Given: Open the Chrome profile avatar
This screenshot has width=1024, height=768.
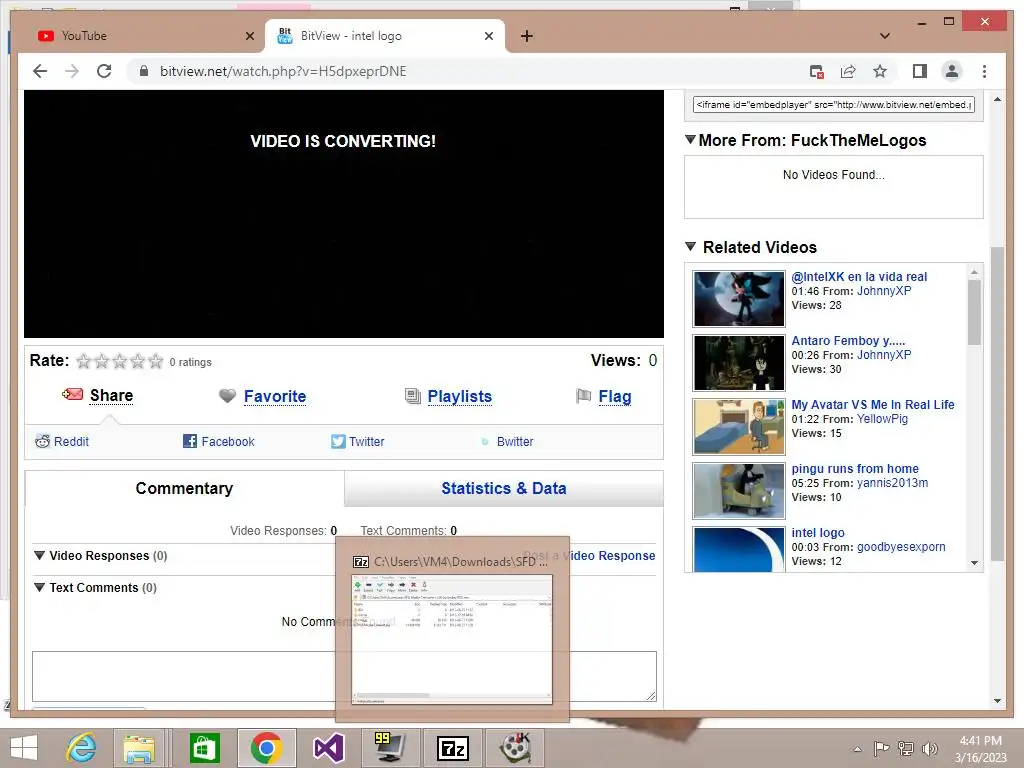Looking at the screenshot, I should point(952,71).
